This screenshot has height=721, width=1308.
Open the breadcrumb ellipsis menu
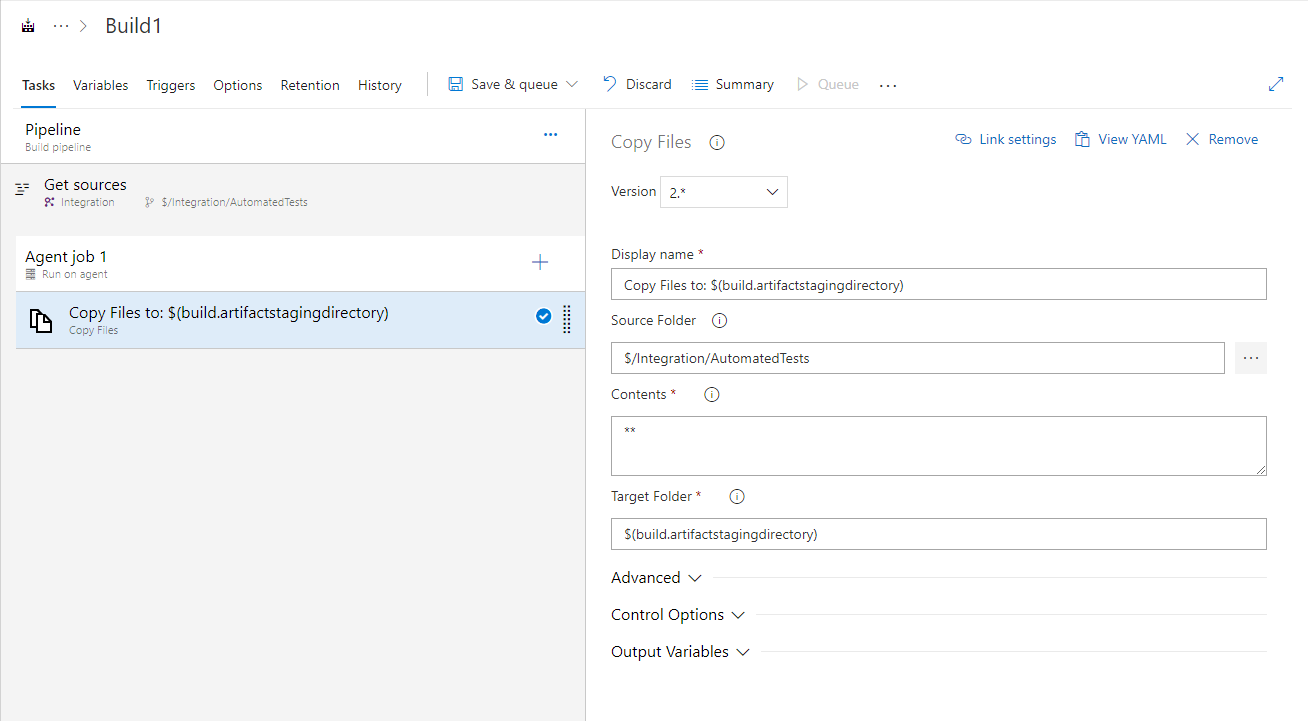[x=63, y=24]
